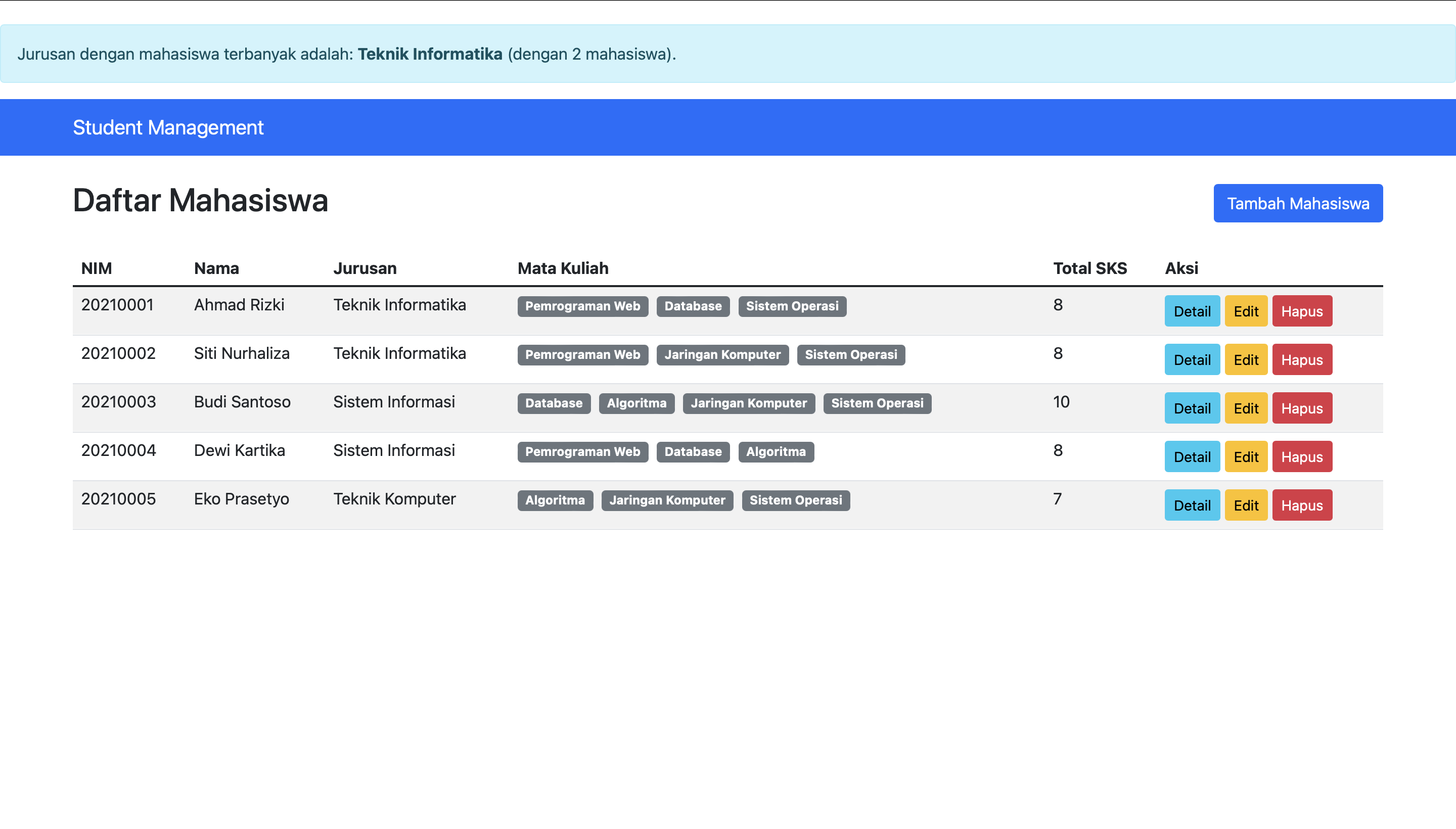Image resolution: width=1456 pixels, height=829 pixels.
Task: Click the Tambah Mahasiswa button
Action: 1297,203
